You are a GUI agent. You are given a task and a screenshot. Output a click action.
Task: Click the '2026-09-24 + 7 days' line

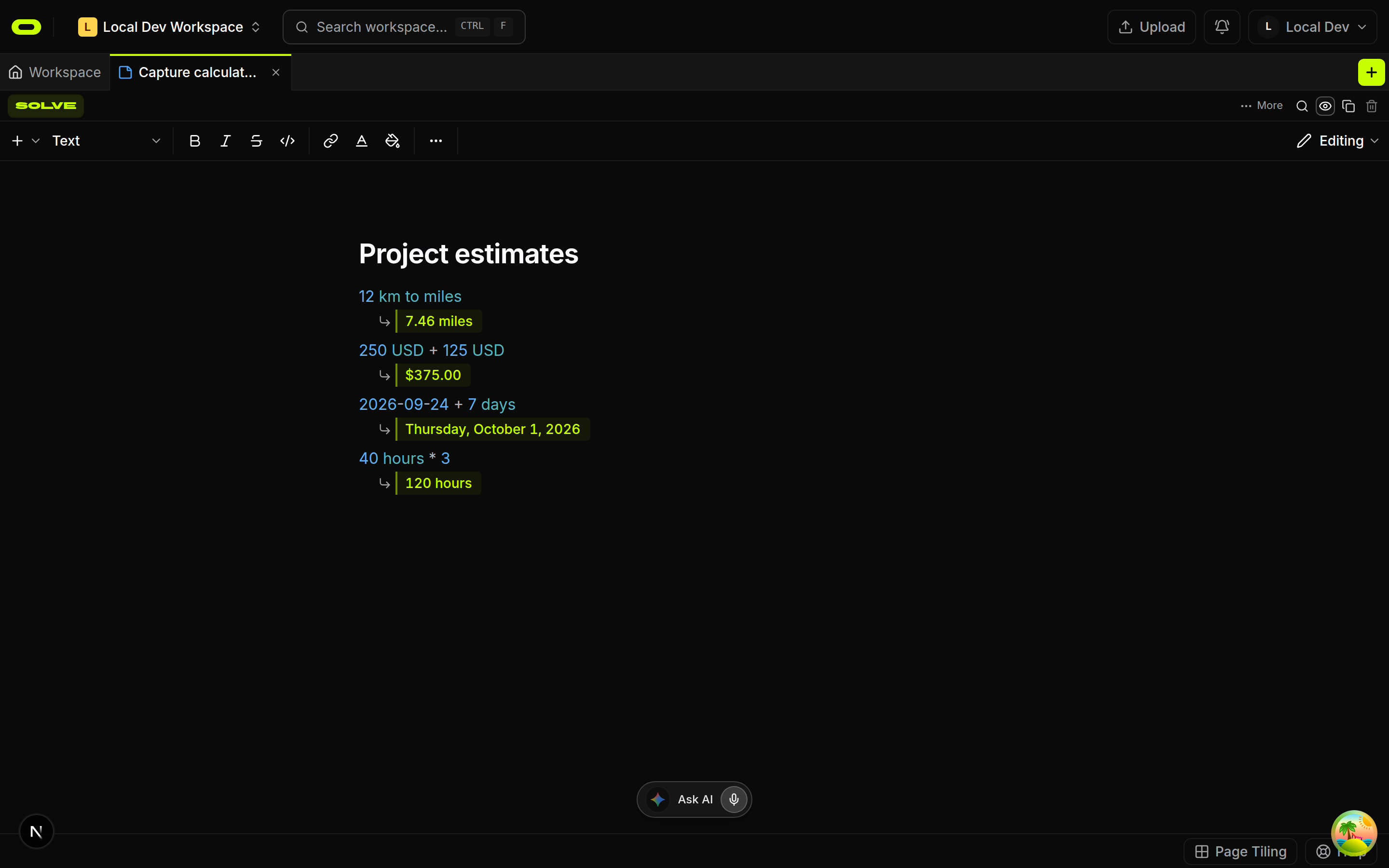[x=437, y=404]
